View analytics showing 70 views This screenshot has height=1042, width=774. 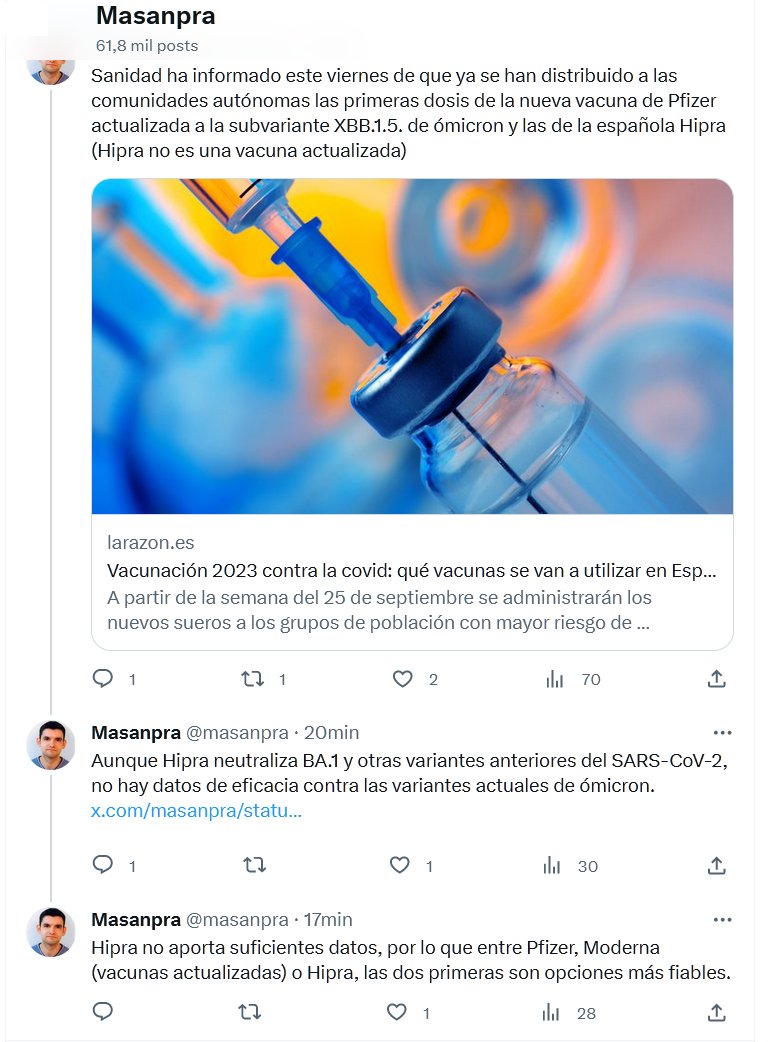(x=555, y=679)
